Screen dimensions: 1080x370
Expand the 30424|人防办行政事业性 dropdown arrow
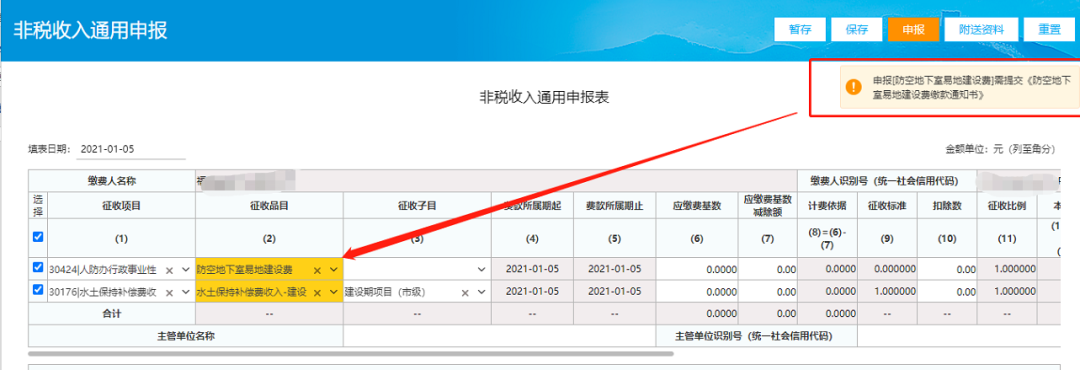point(185,269)
